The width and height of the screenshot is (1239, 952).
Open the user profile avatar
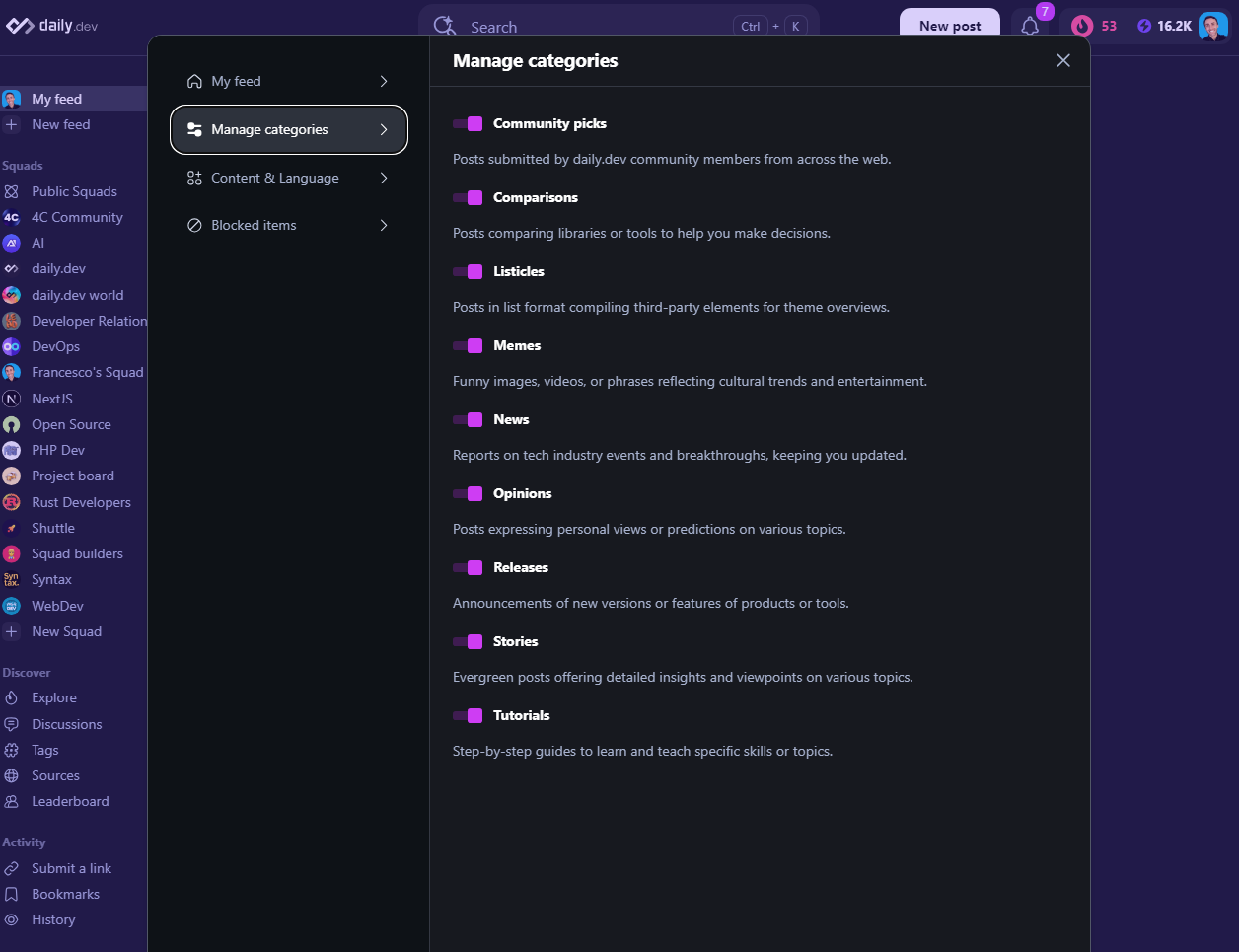[1213, 26]
